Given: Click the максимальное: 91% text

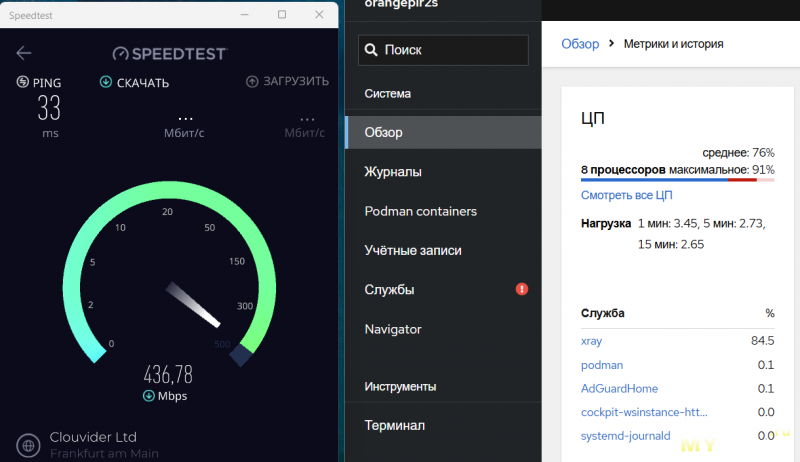Looking at the screenshot, I should click(x=721, y=170).
